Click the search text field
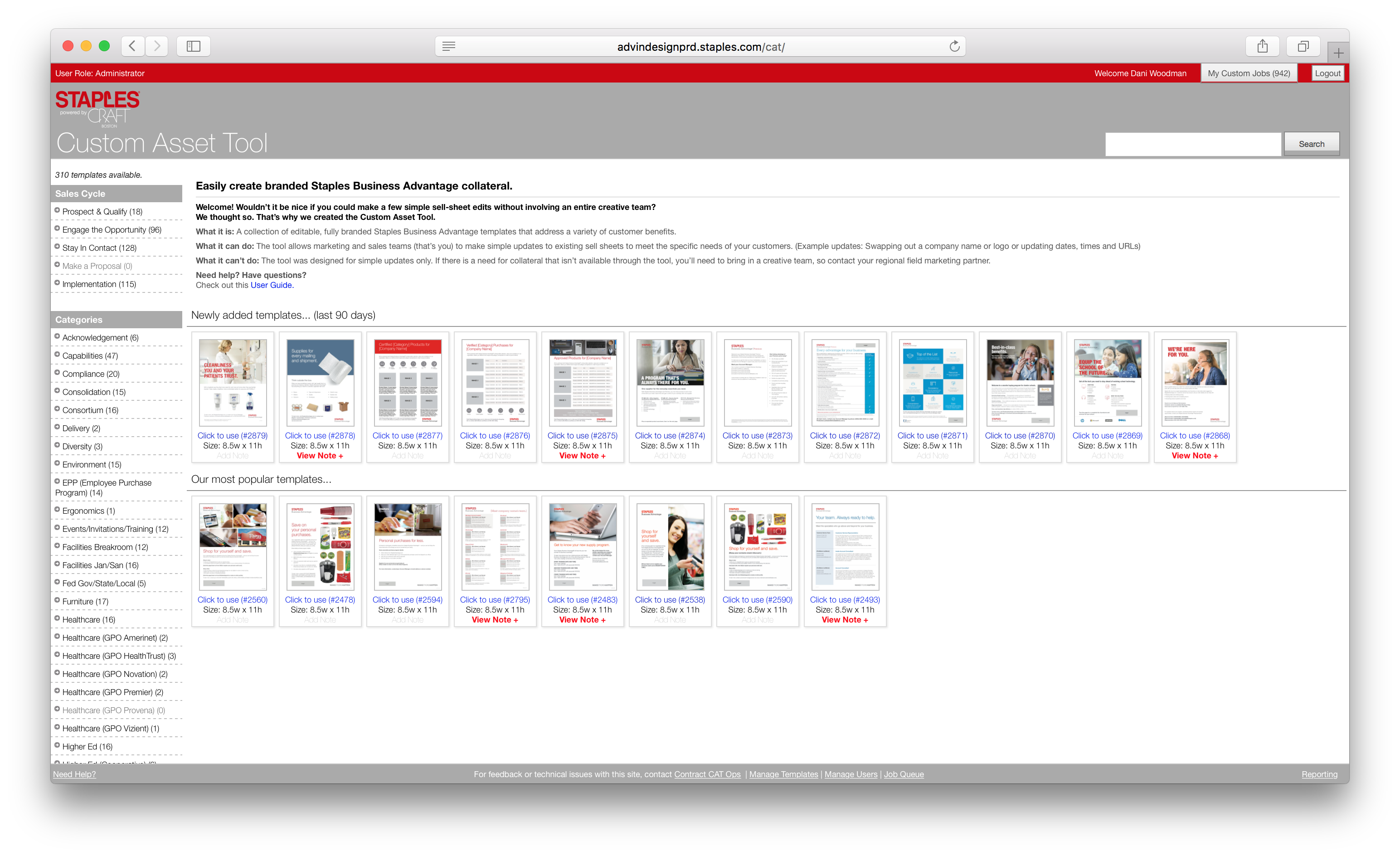 [1193, 144]
